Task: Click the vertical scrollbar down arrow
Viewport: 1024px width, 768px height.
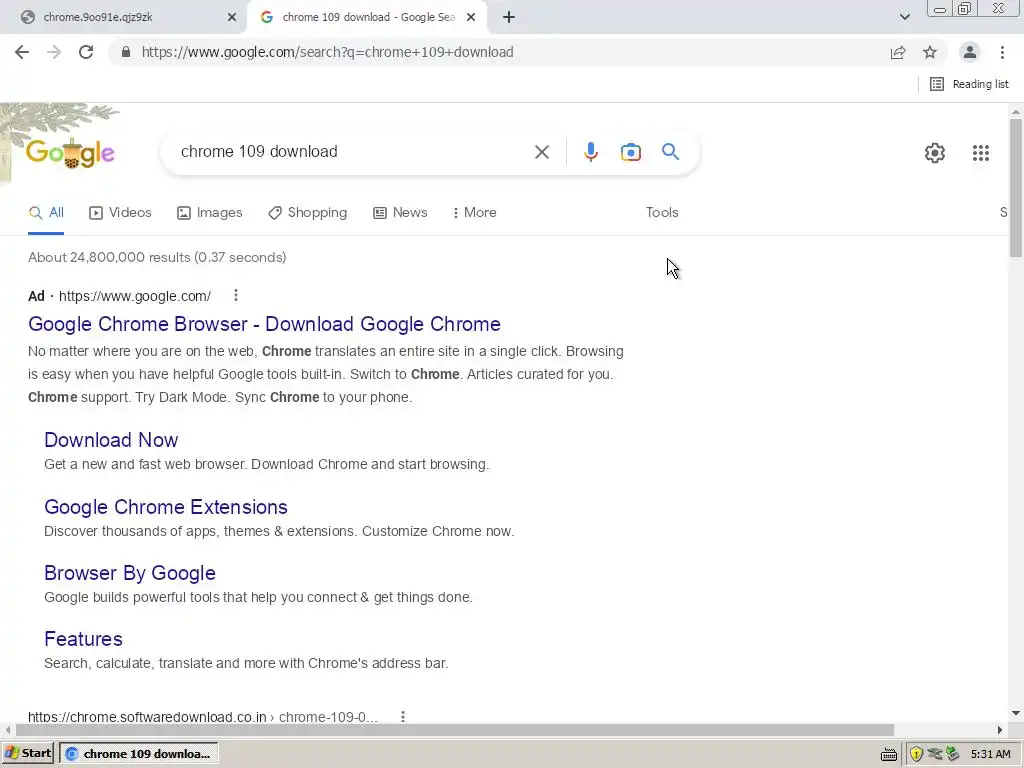Action: click(x=1016, y=713)
